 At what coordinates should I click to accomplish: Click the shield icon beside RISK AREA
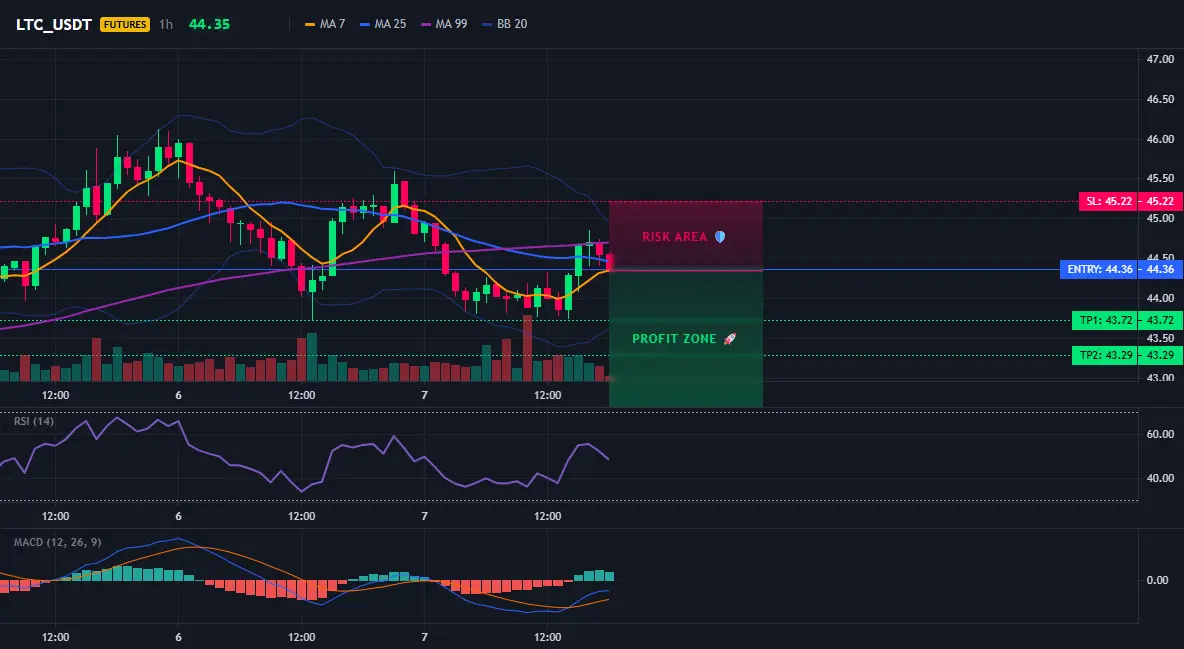coord(720,236)
